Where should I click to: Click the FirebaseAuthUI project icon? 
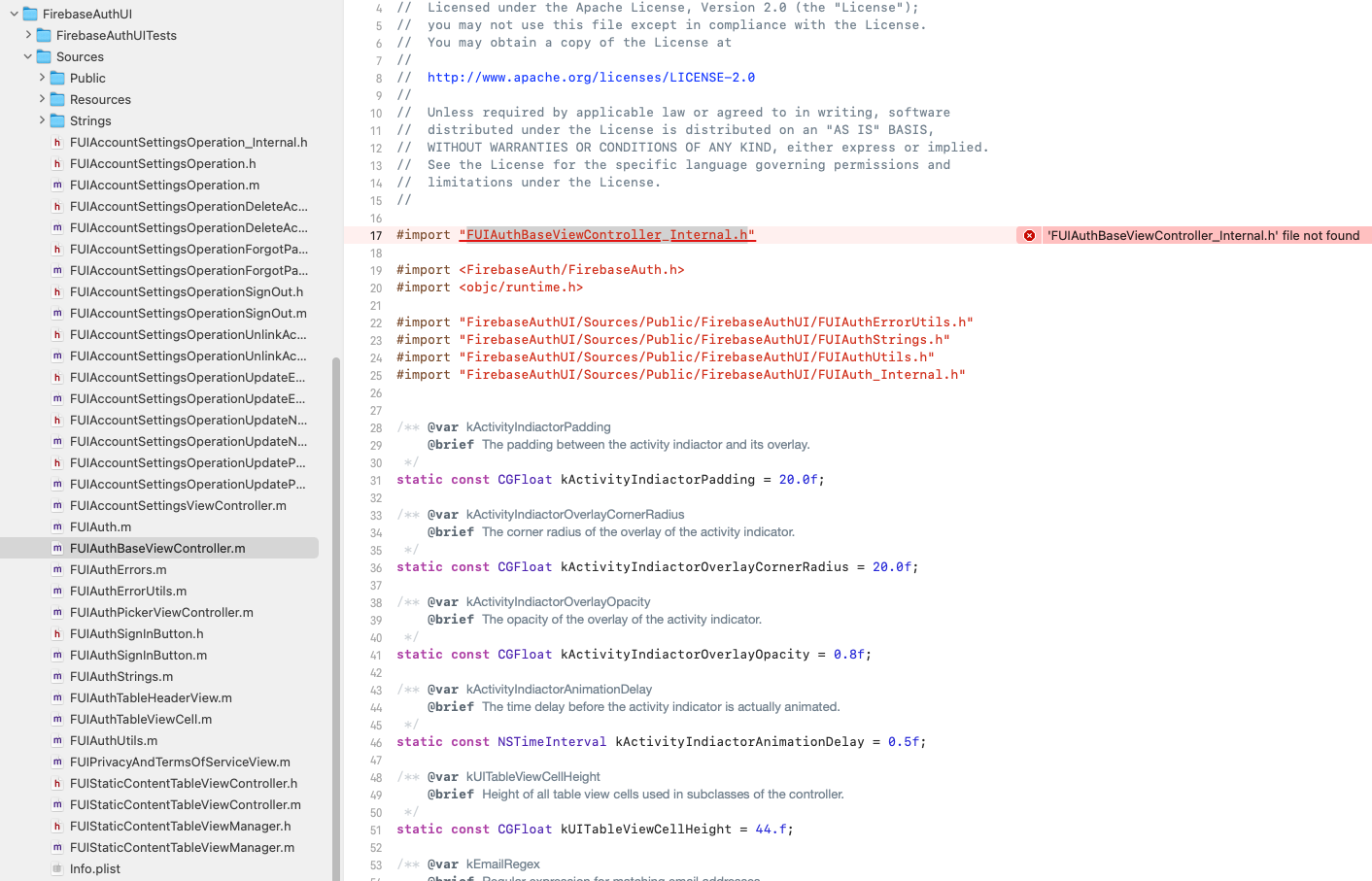[29, 14]
